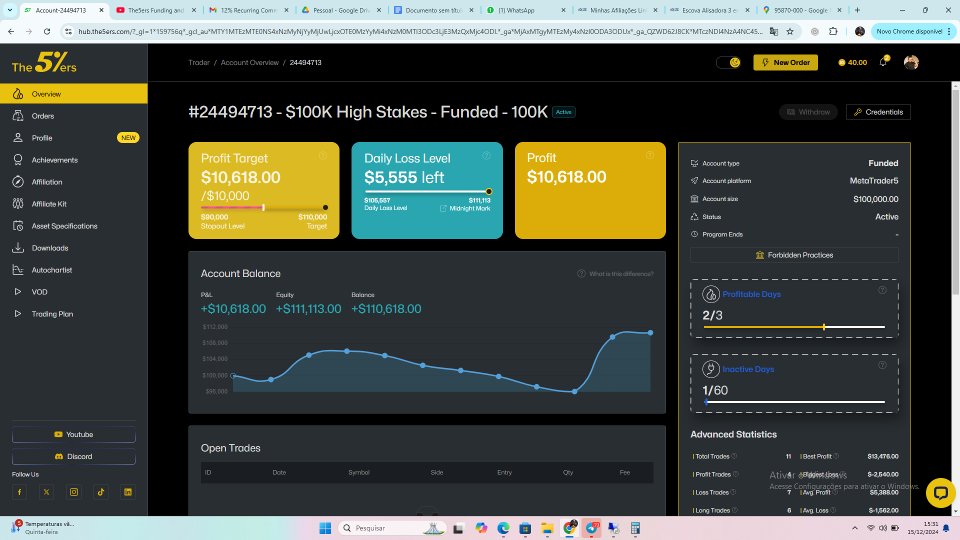
Task: Bookmark this page with star icon
Action: coord(790,31)
